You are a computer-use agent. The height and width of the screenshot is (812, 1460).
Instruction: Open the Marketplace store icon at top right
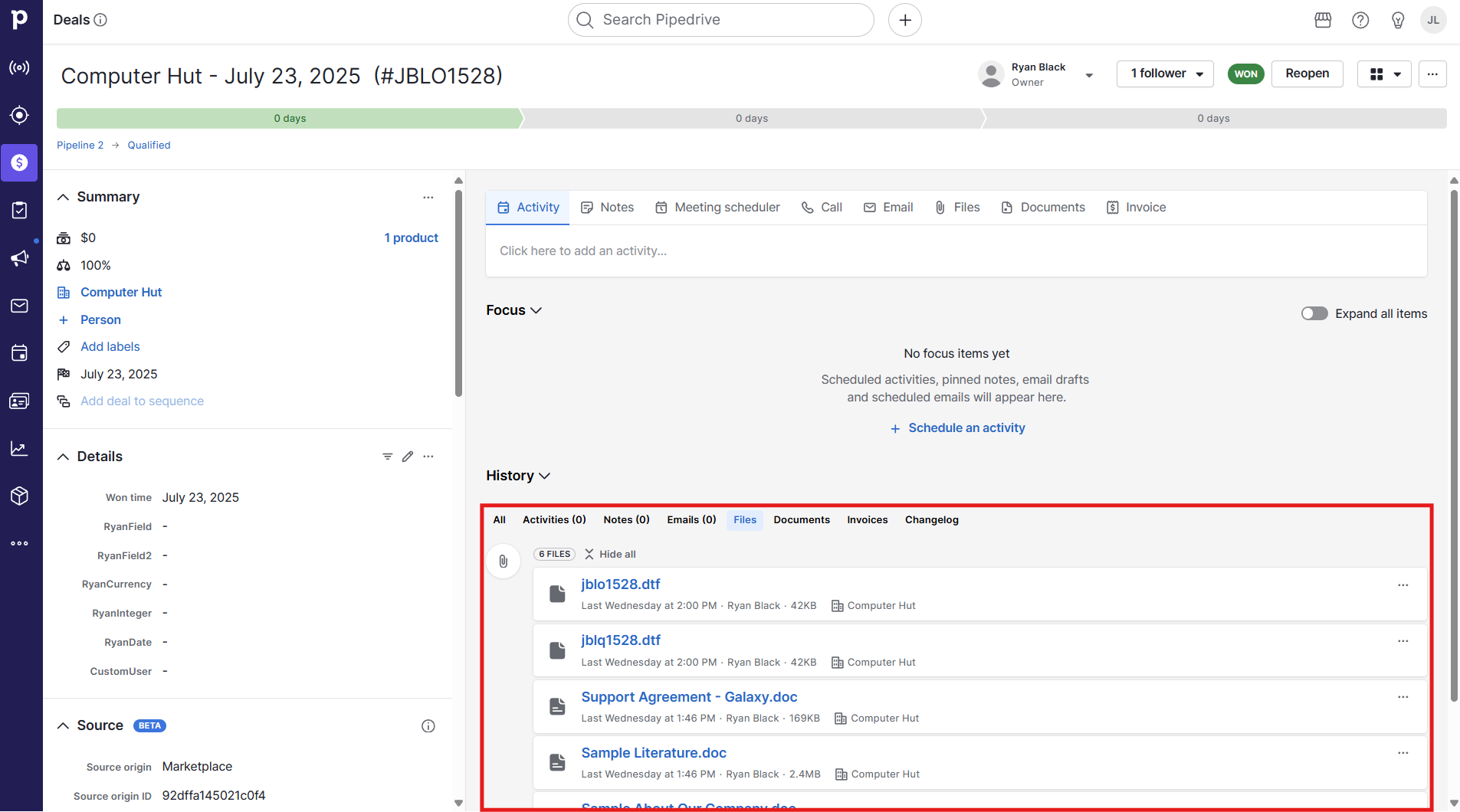1322,20
